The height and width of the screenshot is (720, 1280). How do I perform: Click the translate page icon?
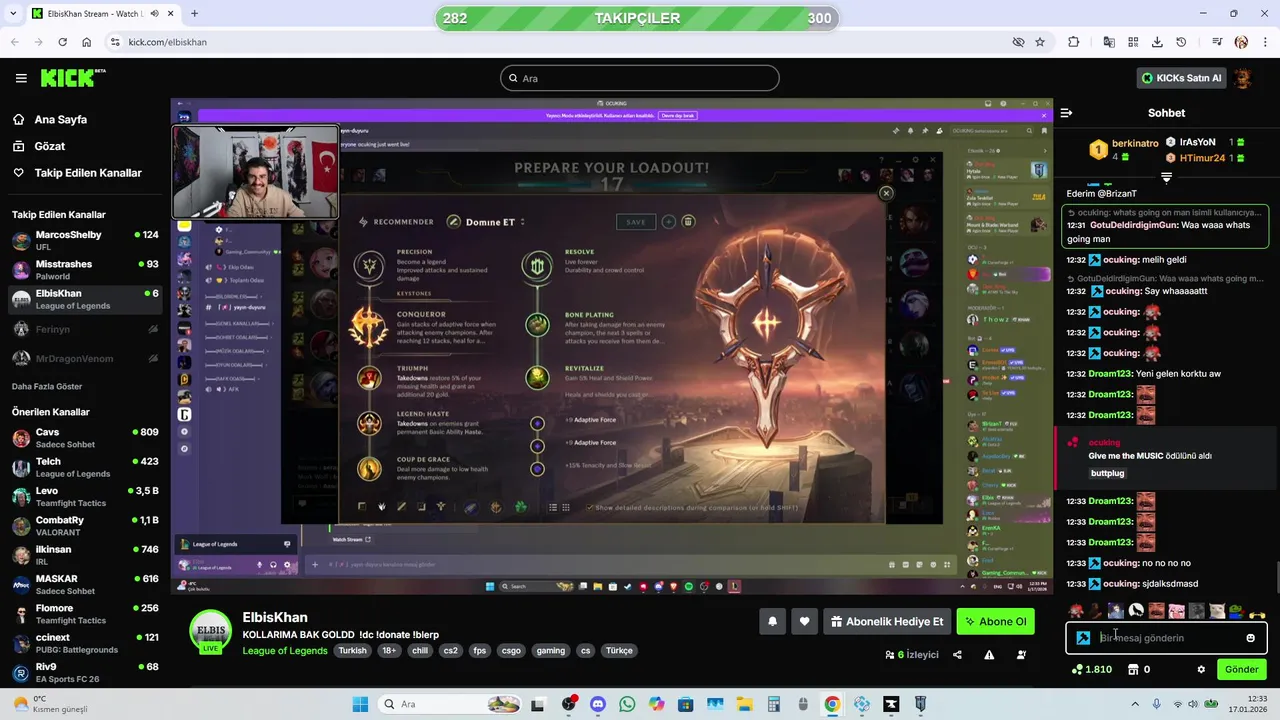click(1109, 42)
